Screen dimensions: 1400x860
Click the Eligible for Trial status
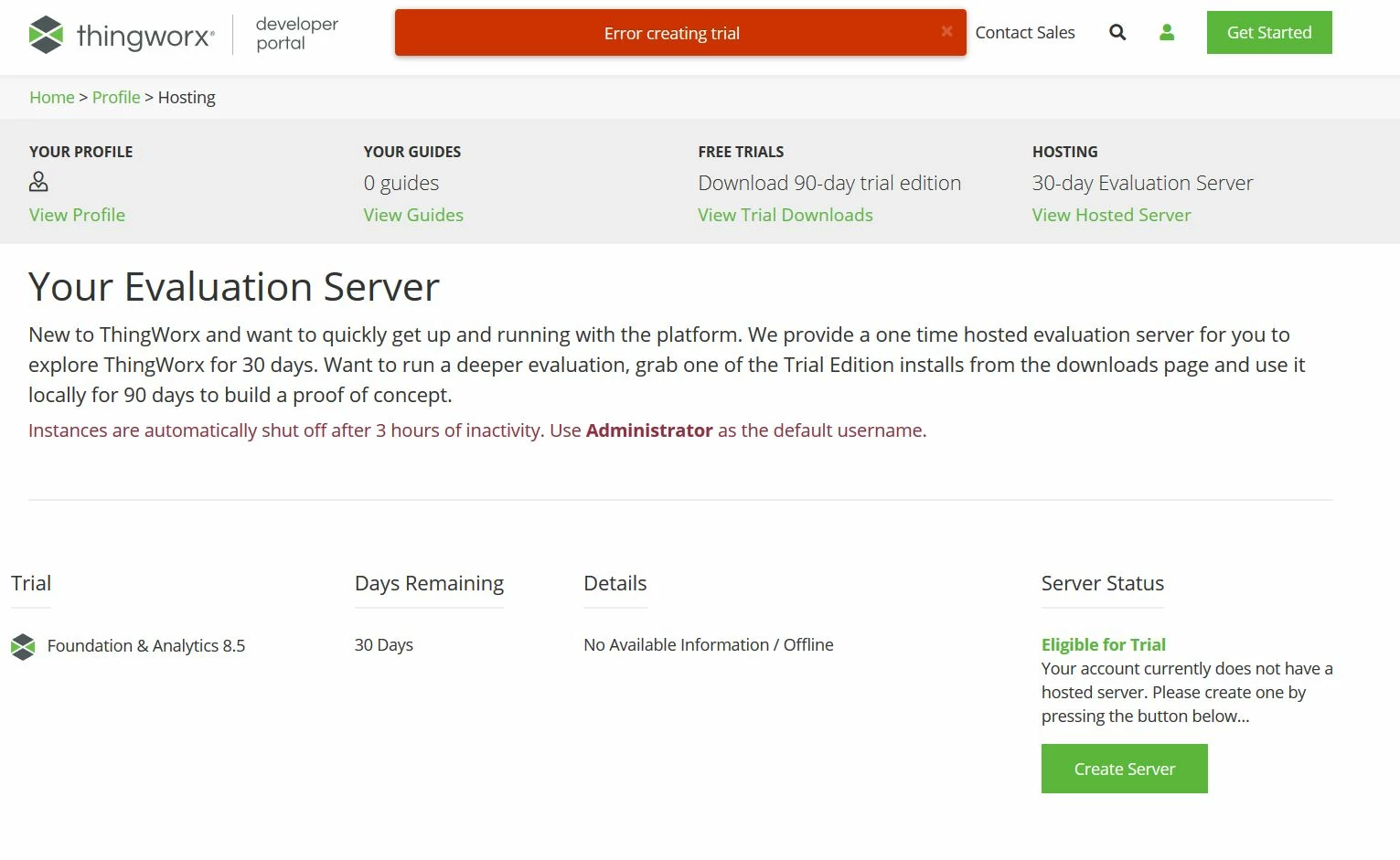tap(1104, 645)
